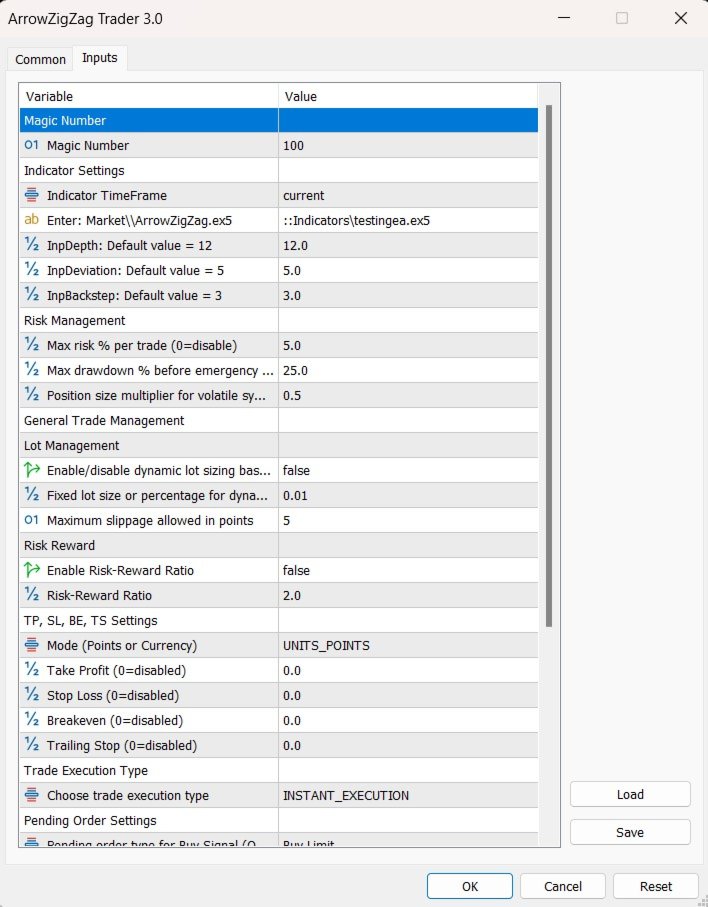Screen dimensions: 708x907
Task: Click the double icon beside Max risk % per trade
Action: click(31, 345)
